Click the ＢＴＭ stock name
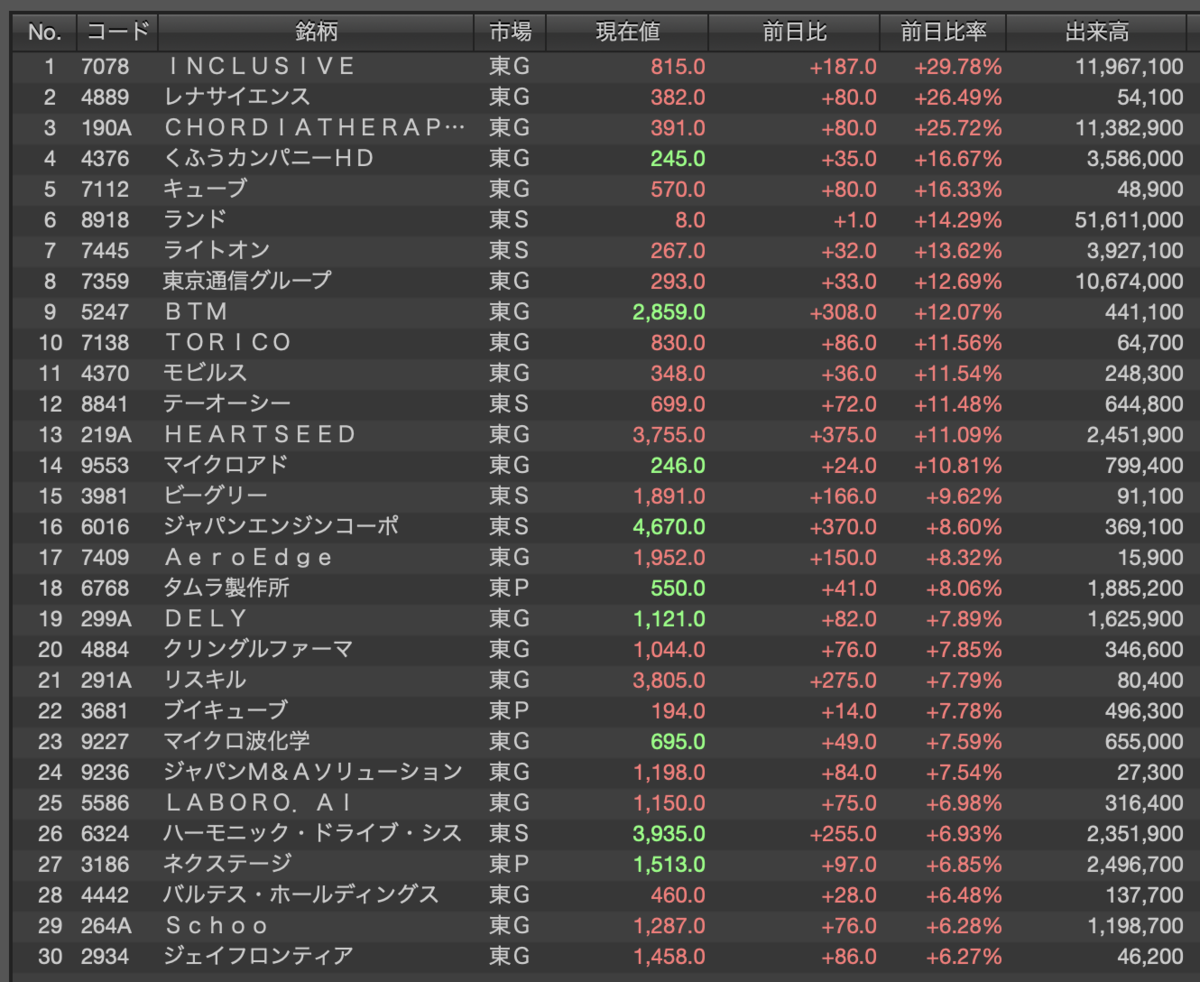The width and height of the screenshot is (1200, 982). pyautogui.click(x=197, y=312)
